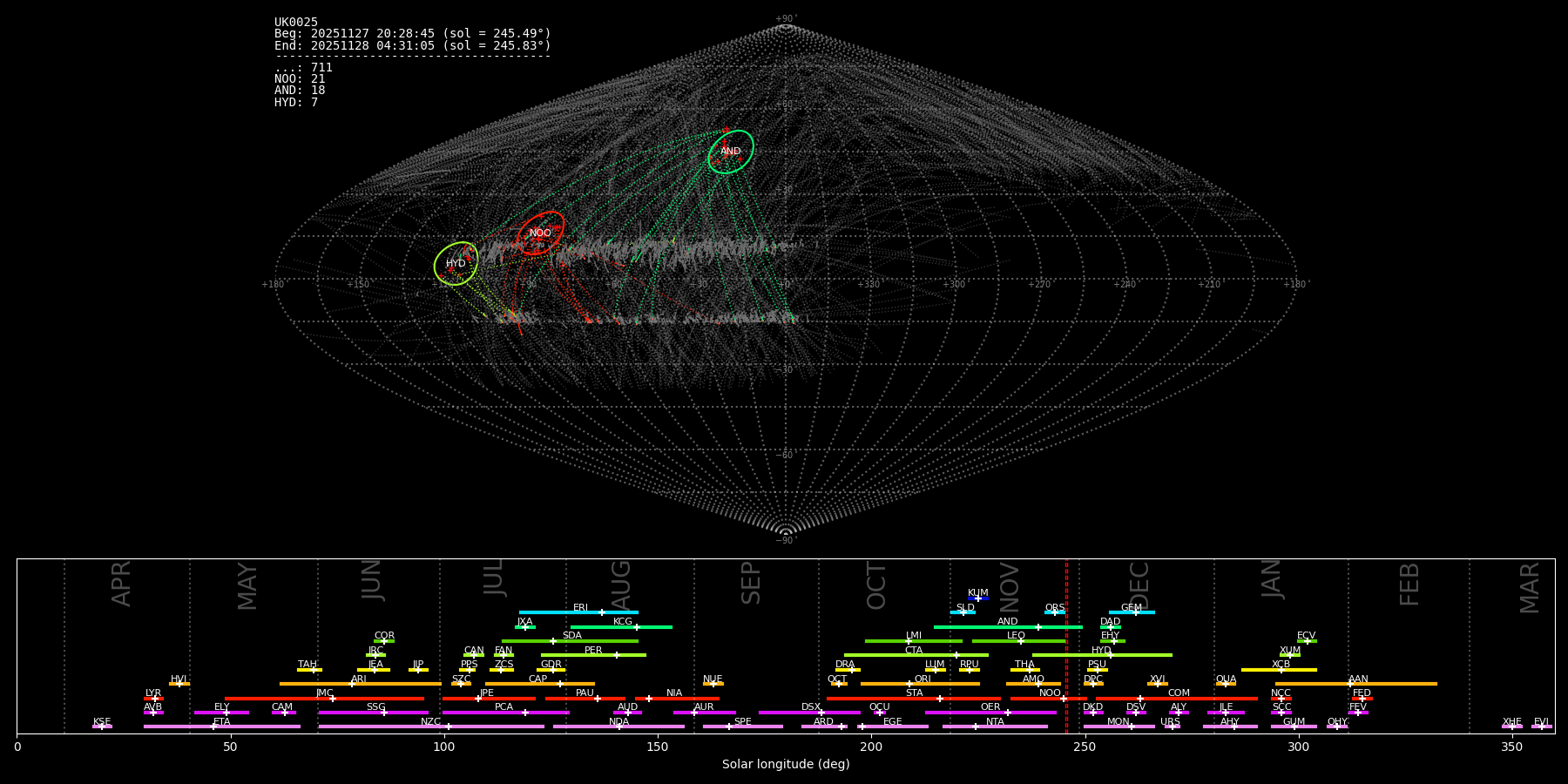Click the 'NOO: 21' count in legend
Screen dimensions: 1568x784
tap(300, 79)
